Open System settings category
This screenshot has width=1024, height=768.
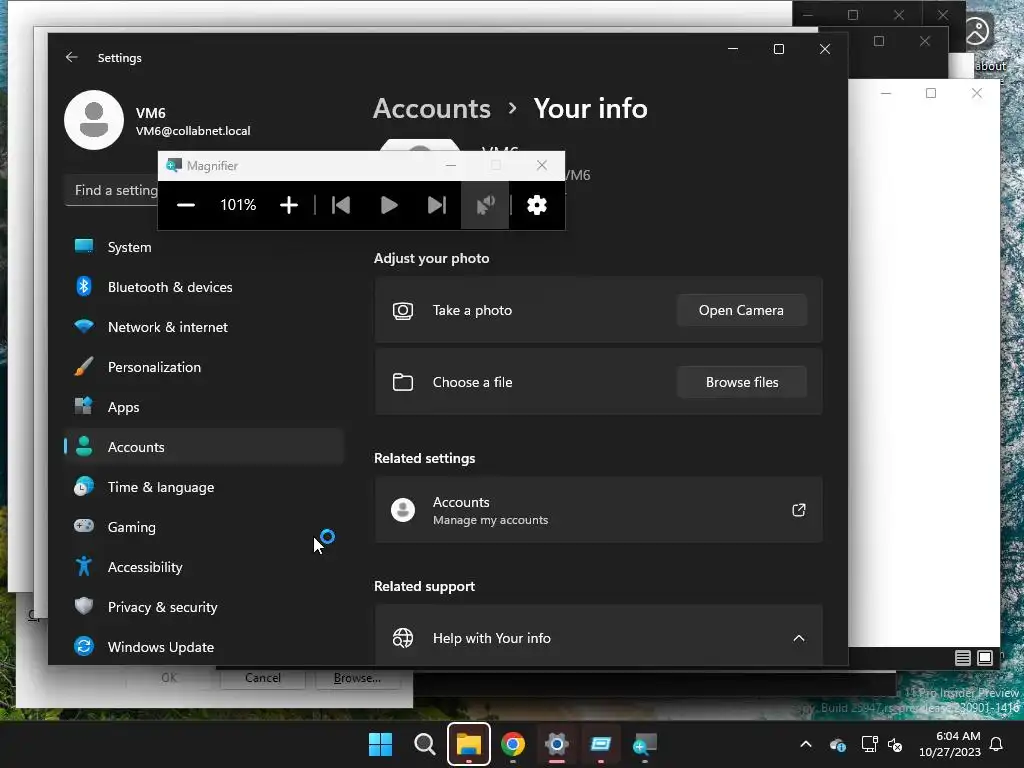pyautogui.click(x=204, y=248)
